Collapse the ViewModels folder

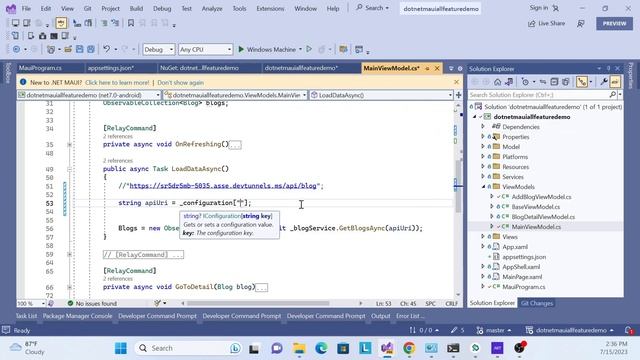pyautogui.click(x=483, y=187)
